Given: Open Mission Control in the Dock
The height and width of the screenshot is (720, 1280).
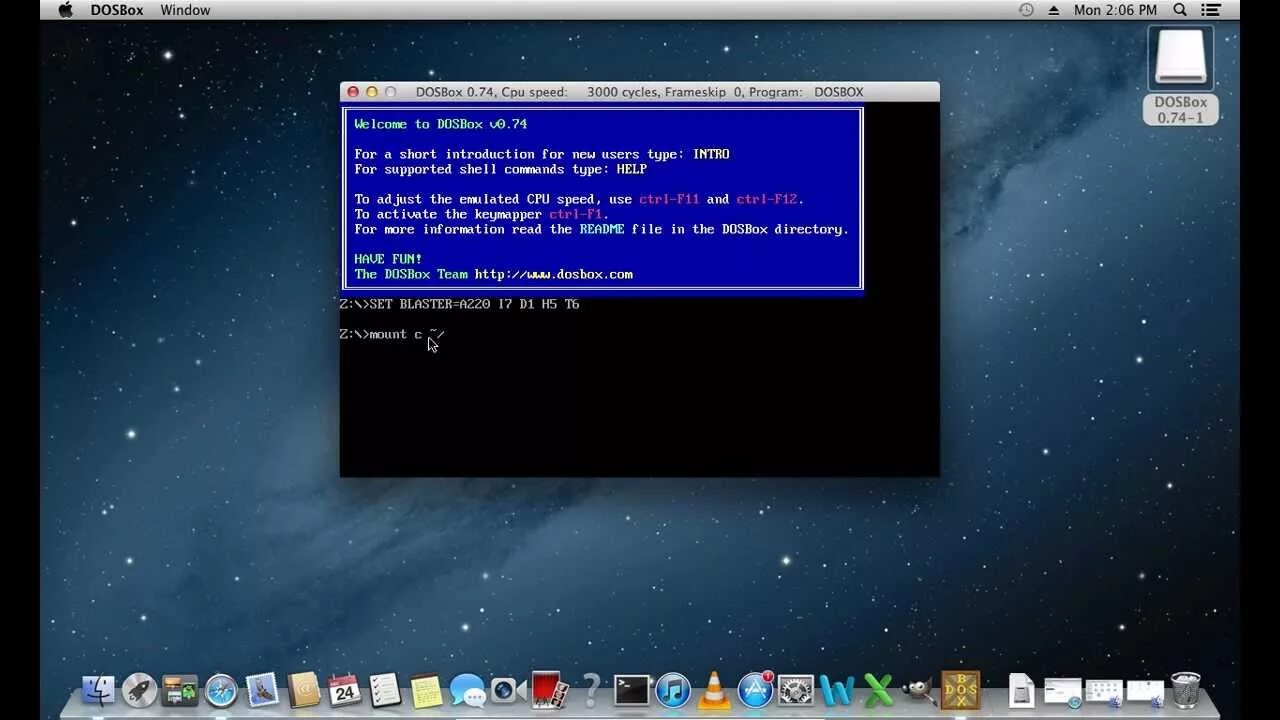Looking at the screenshot, I should (180, 690).
